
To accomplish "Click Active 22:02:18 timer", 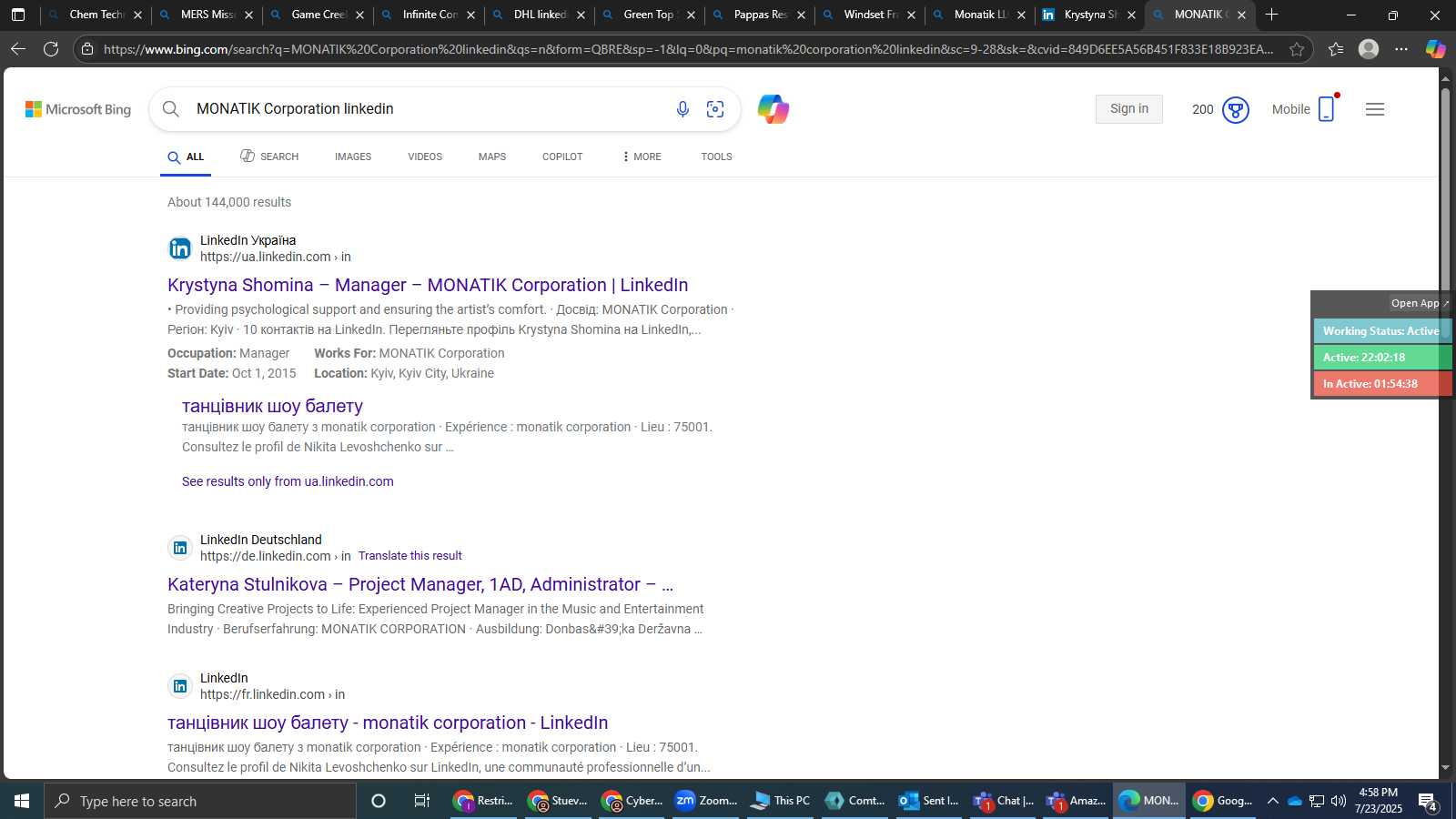I will [1381, 358].
